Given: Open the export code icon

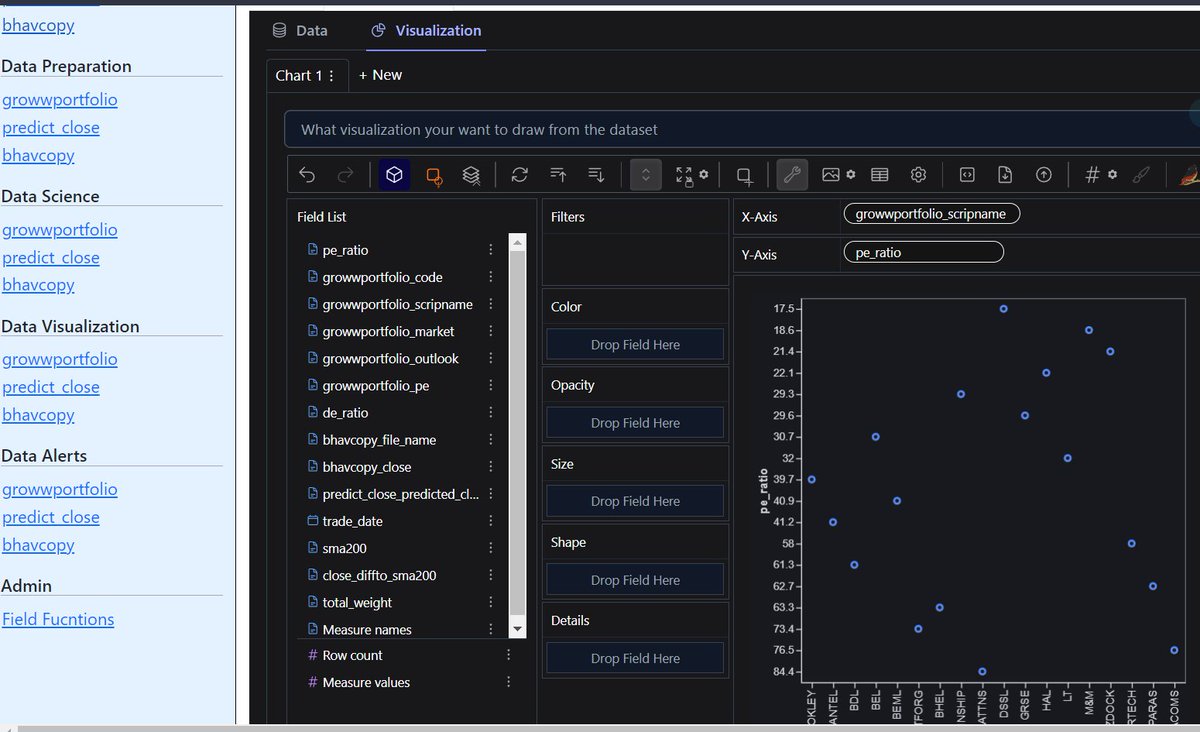Looking at the screenshot, I should click(967, 175).
